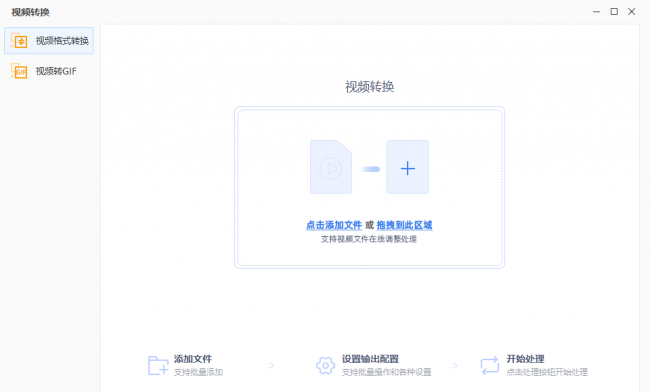
Task: Click the 设置输出配置 step heading
Action: click(370, 359)
